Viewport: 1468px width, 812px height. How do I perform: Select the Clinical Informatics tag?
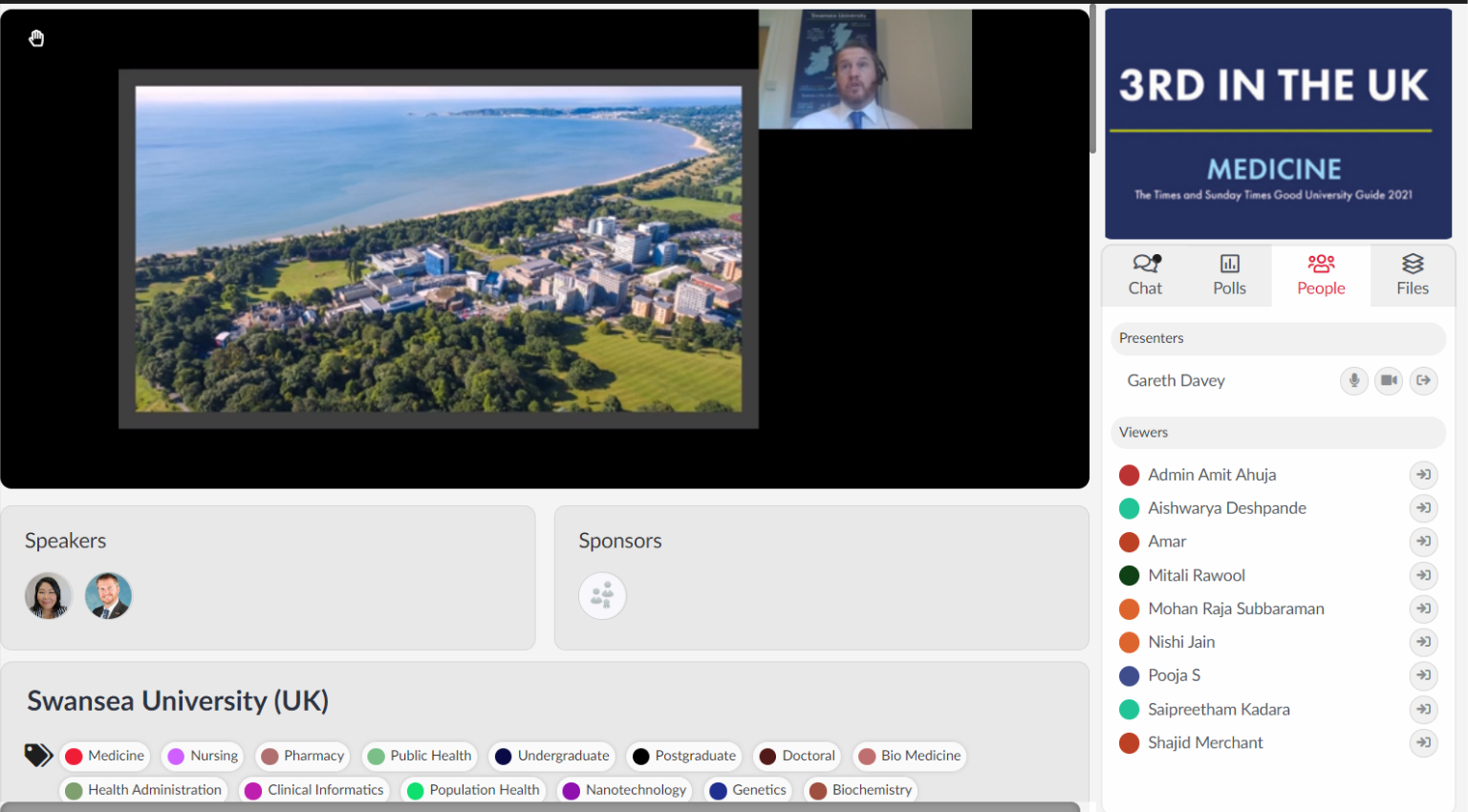(314, 790)
